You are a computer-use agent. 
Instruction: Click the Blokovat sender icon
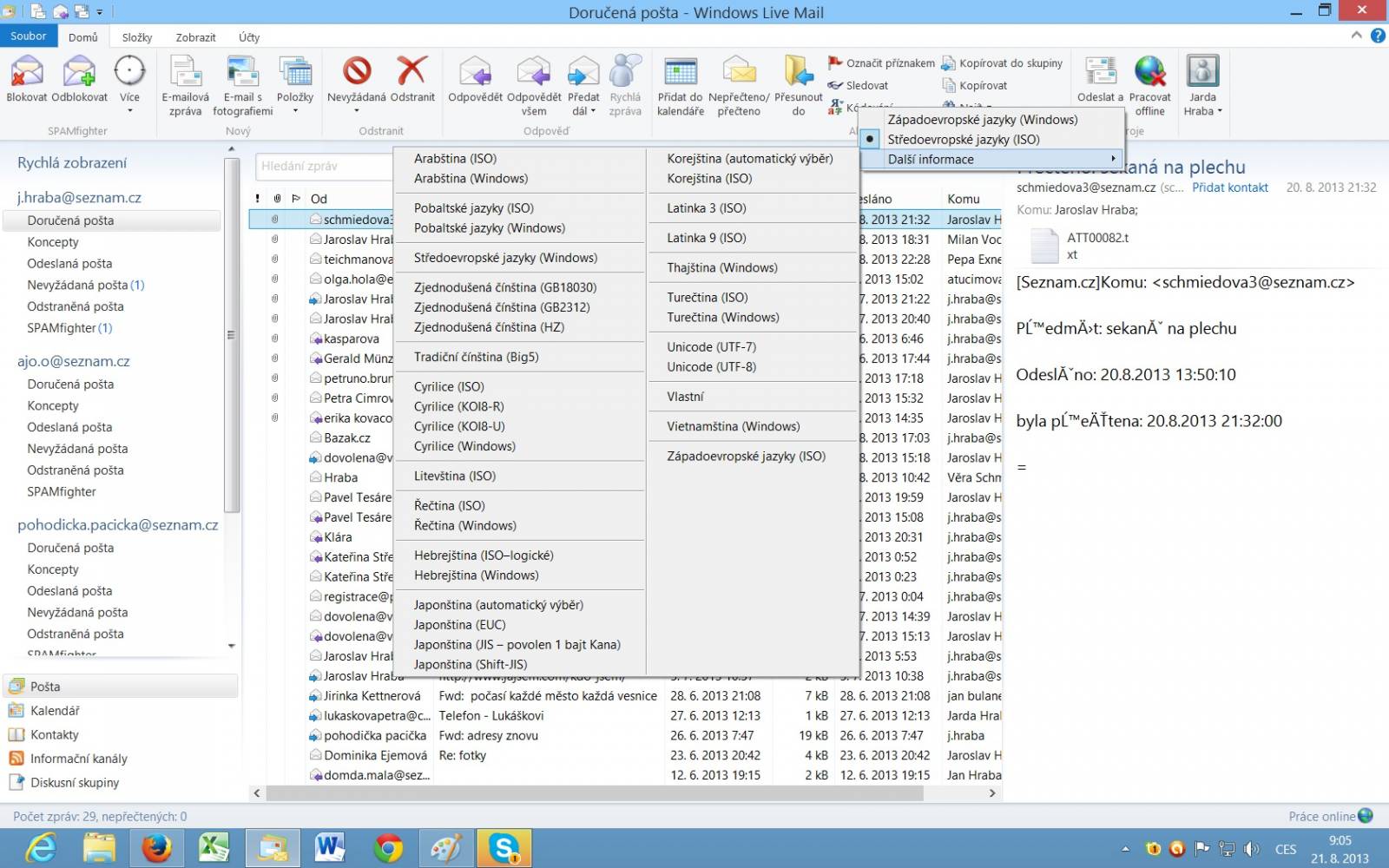coord(27,71)
